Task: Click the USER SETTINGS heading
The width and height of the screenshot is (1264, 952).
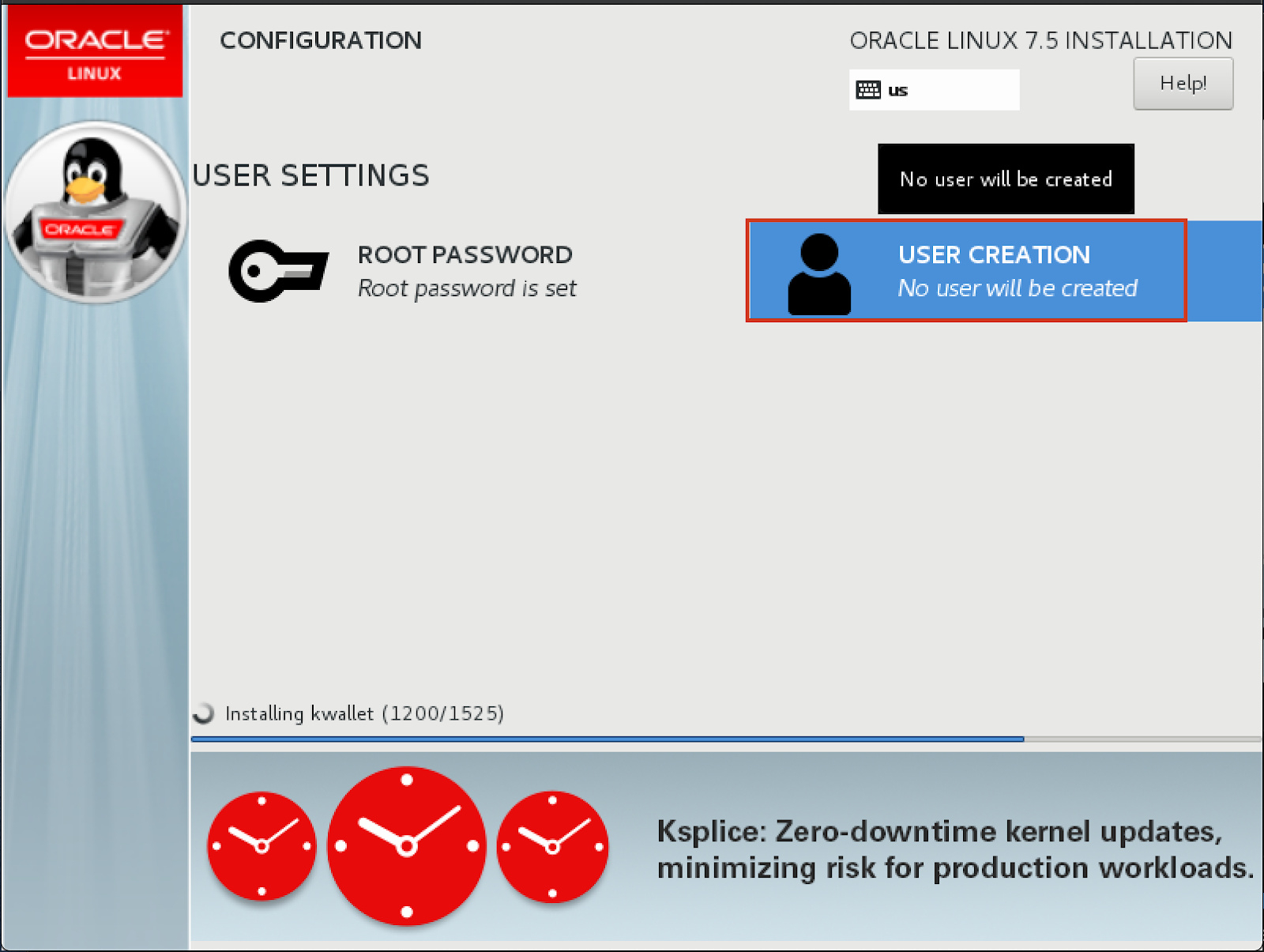Action: pos(310,175)
